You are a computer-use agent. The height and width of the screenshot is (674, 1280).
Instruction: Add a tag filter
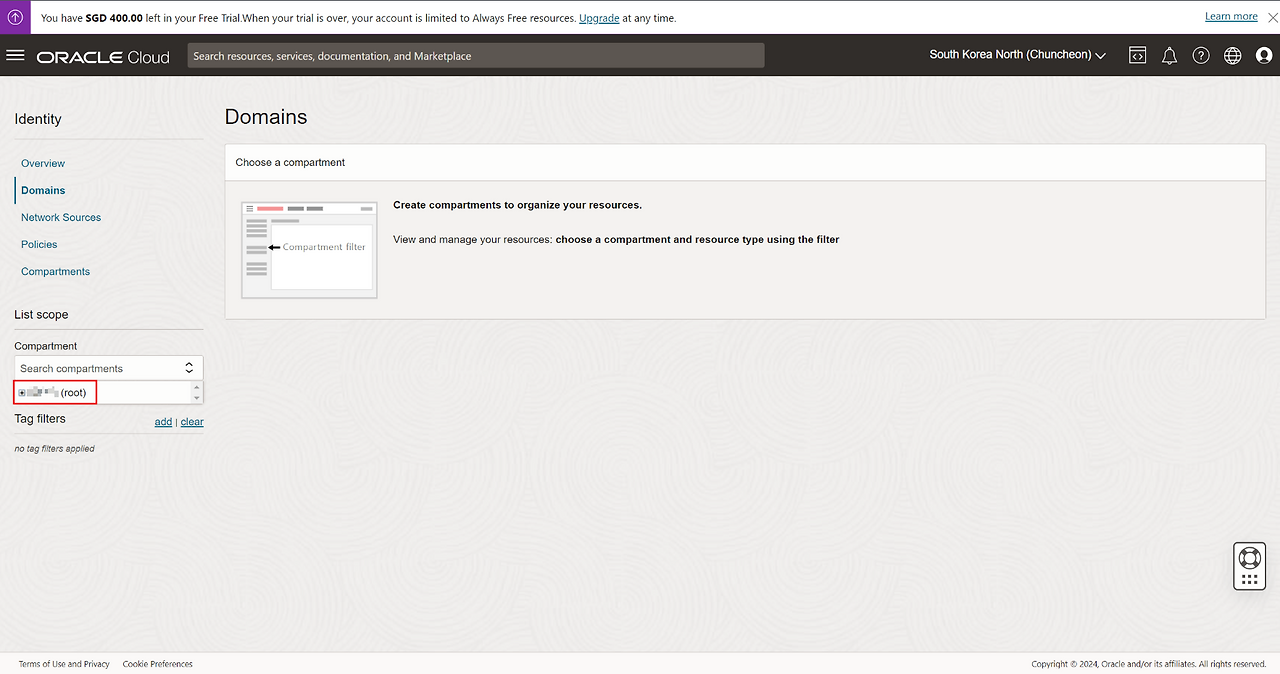[x=163, y=422]
